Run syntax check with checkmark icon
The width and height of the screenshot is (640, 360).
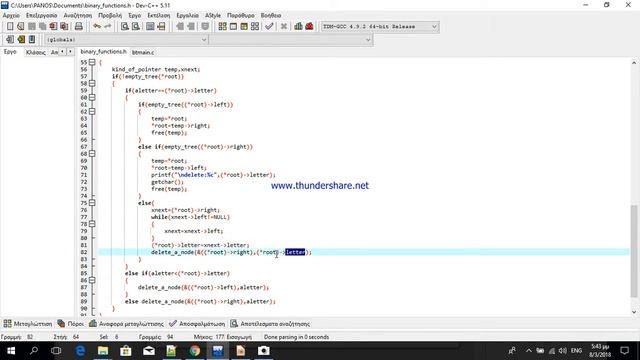[269, 27]
